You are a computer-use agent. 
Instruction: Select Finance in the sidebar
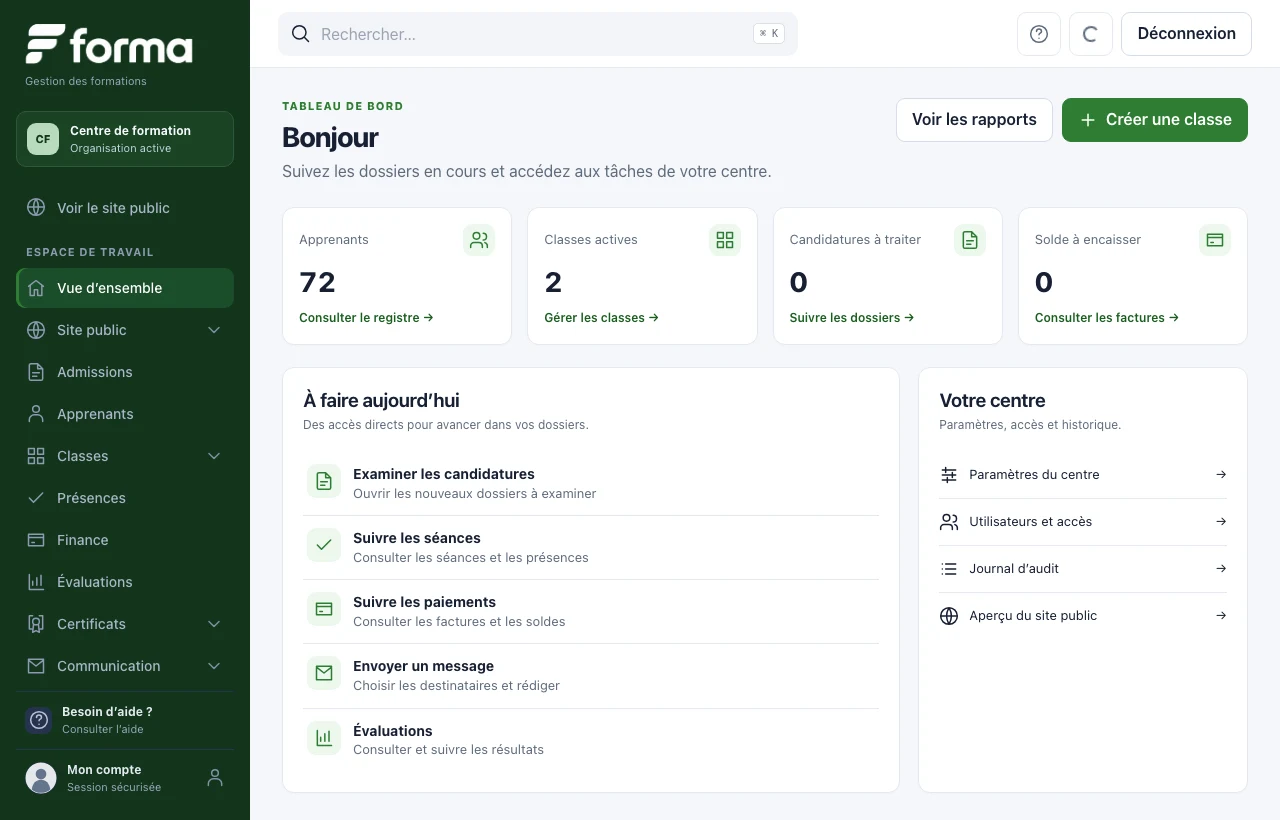(x=125, y=540)
